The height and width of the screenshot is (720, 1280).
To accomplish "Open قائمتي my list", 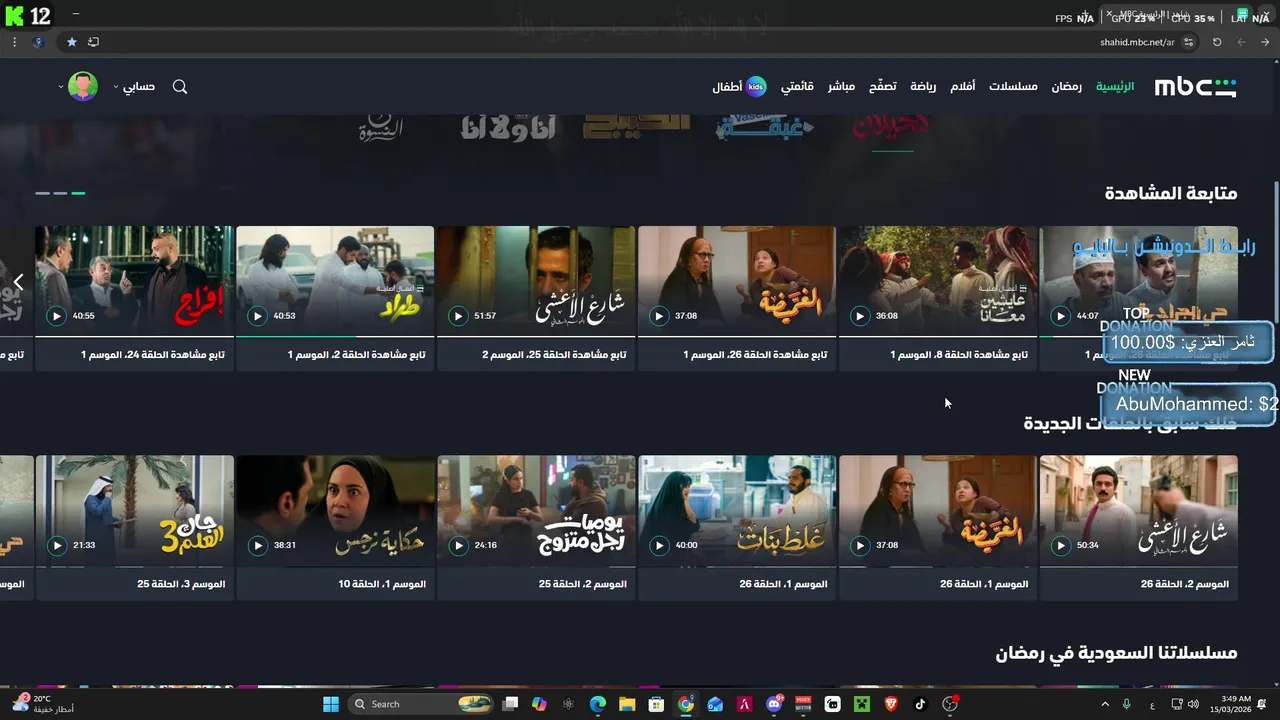I will pos(797,87).
